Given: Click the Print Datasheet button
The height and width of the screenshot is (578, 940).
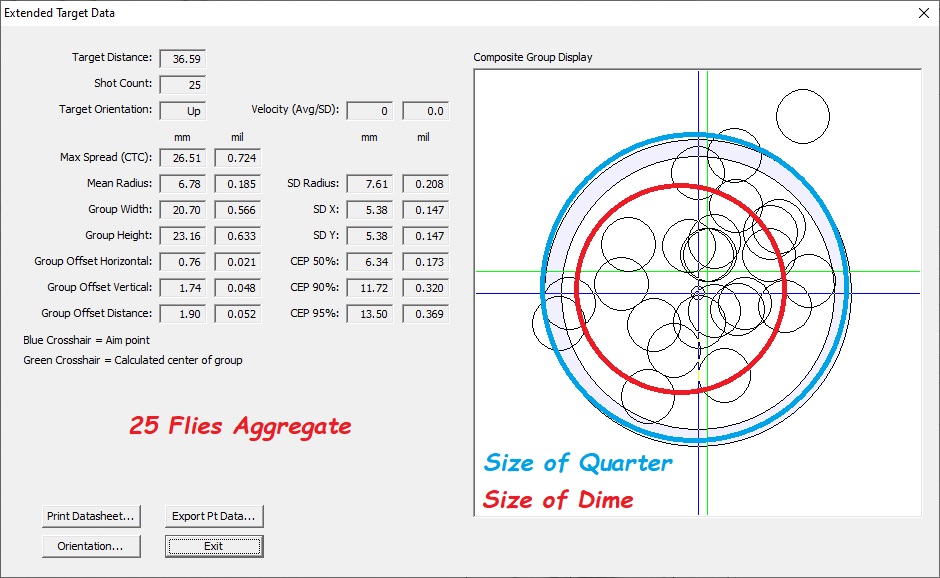Looking at the screenshot, I should [x=91, y=516].
